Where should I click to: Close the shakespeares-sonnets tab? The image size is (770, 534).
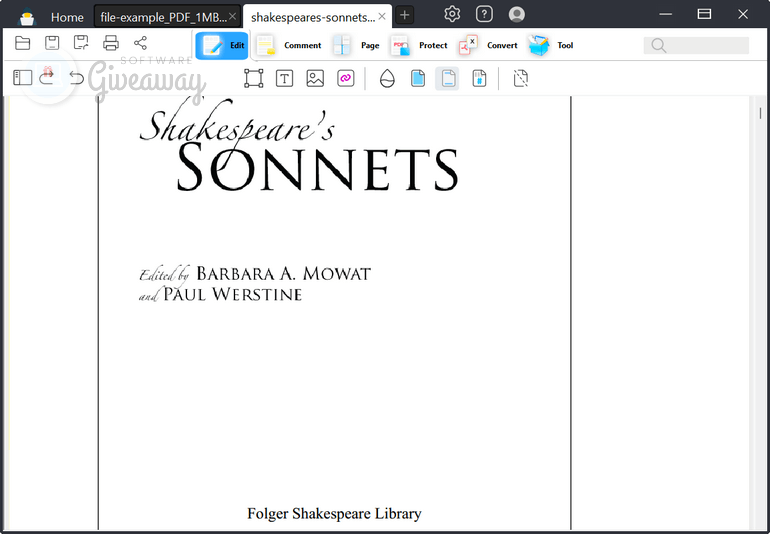pos(382,17)
